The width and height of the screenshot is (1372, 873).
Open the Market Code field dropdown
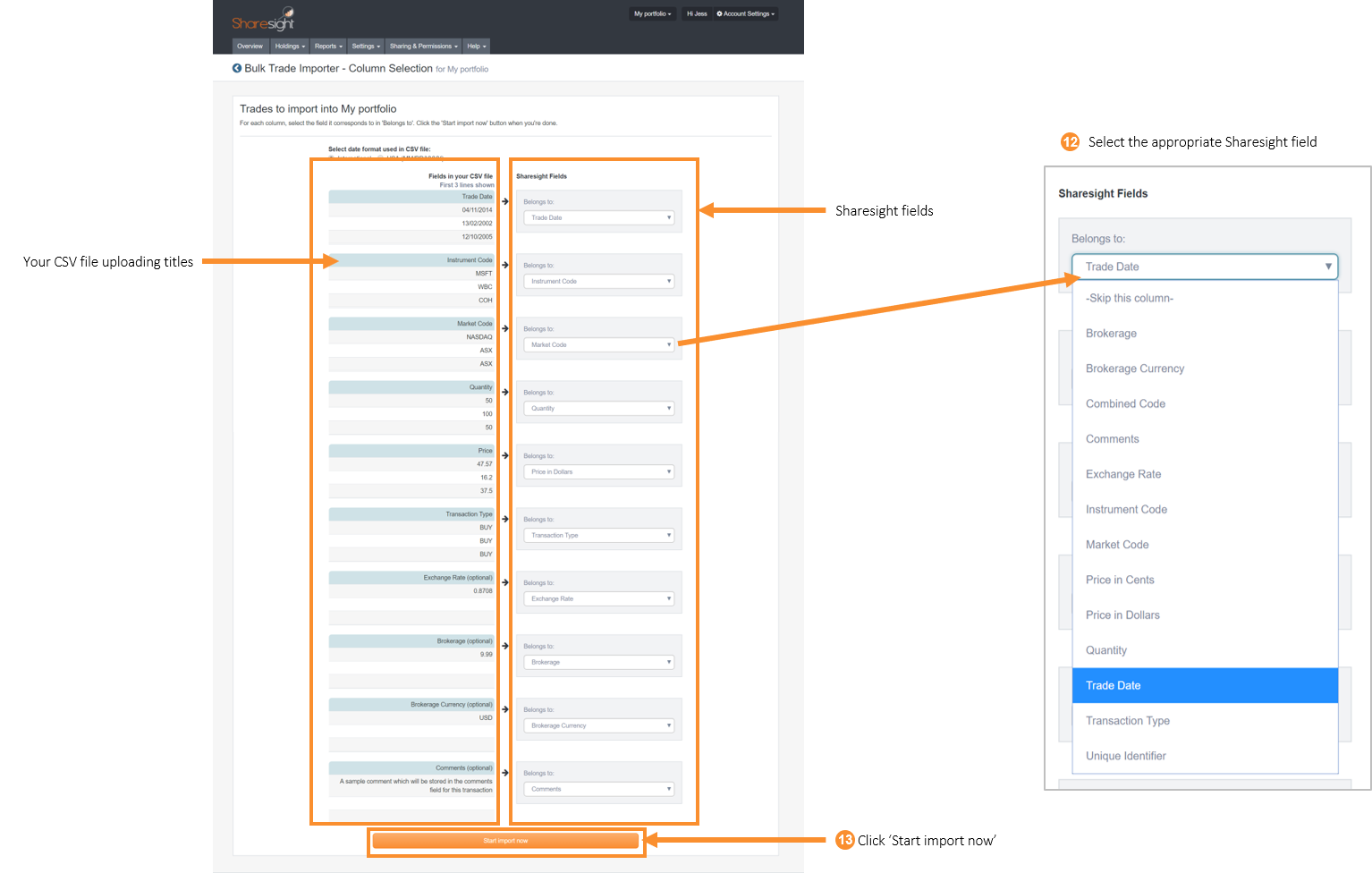coord(598,344)
